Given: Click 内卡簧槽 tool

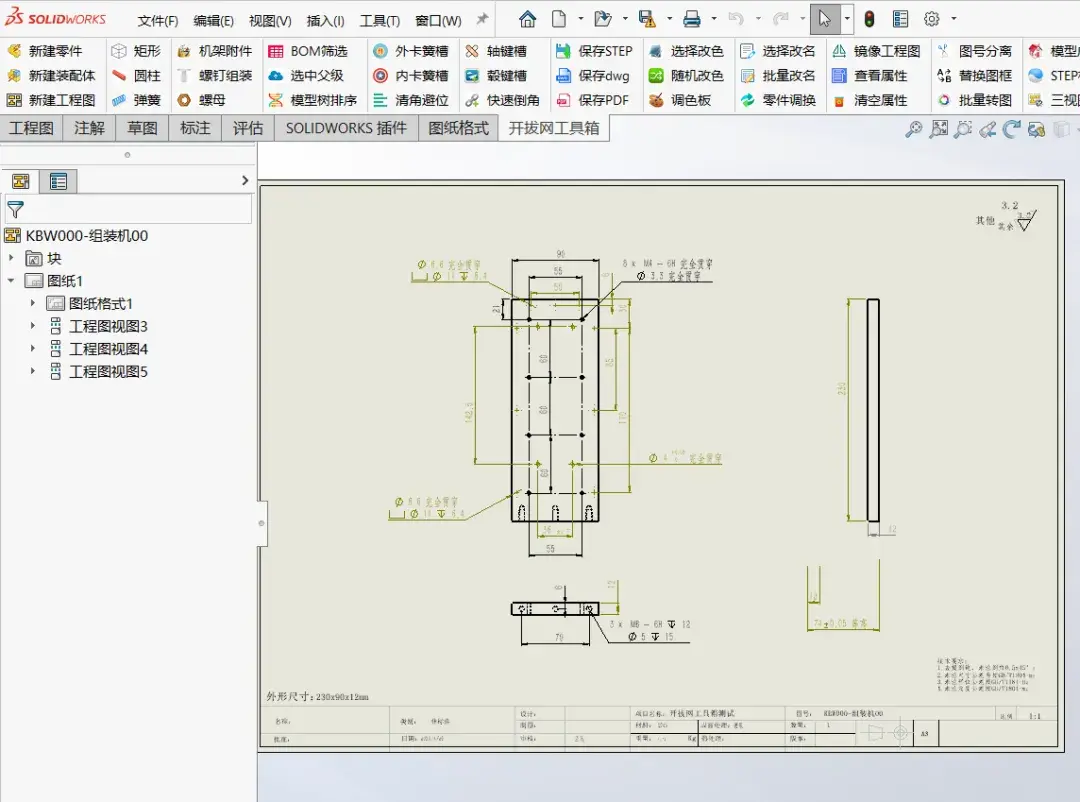Looking at the screenshot, I should (411, 76).
